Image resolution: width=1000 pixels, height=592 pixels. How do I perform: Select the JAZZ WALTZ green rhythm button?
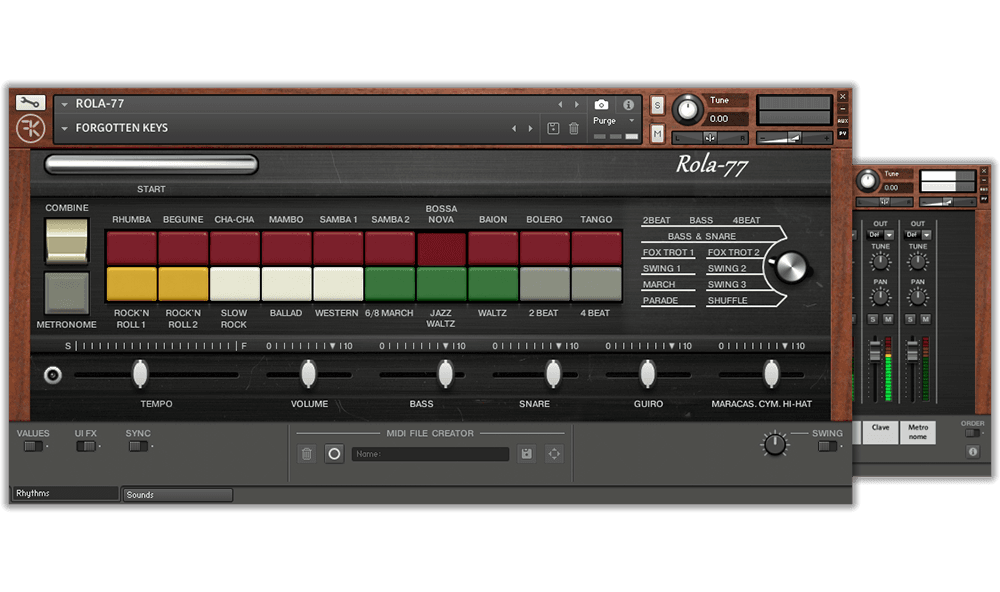click(441, 283)
